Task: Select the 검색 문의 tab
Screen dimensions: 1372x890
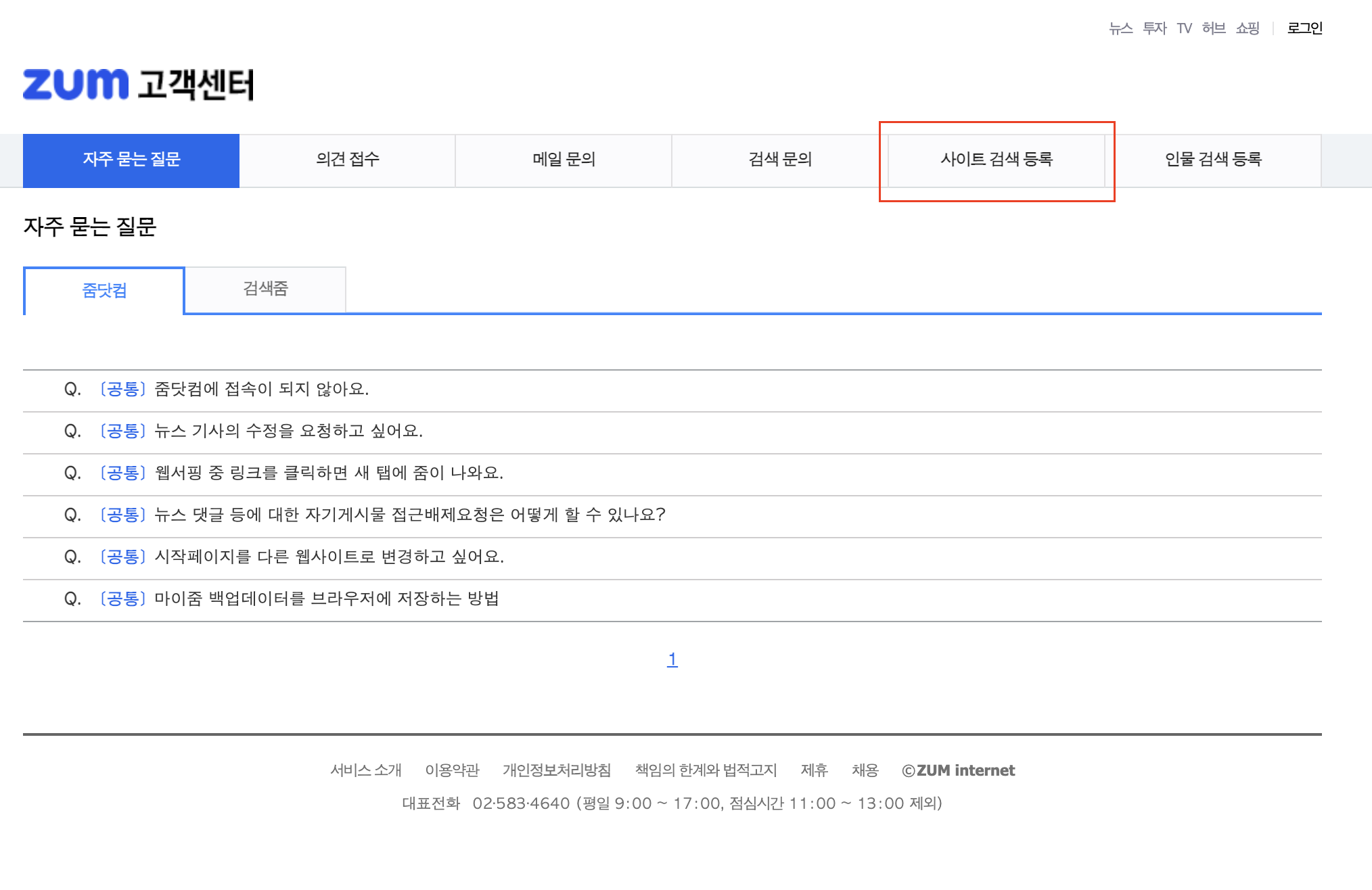Action: [x=779, y=160]
